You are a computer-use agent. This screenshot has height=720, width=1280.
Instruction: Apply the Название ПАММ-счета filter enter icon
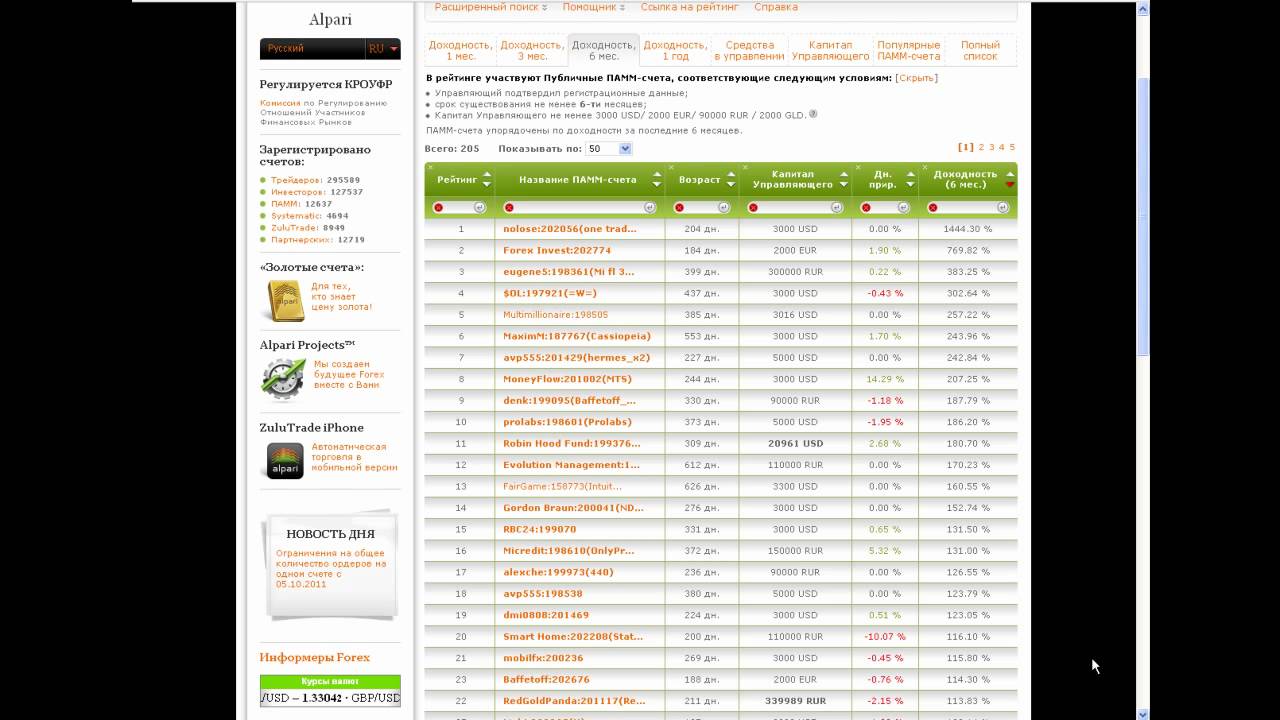650,208
